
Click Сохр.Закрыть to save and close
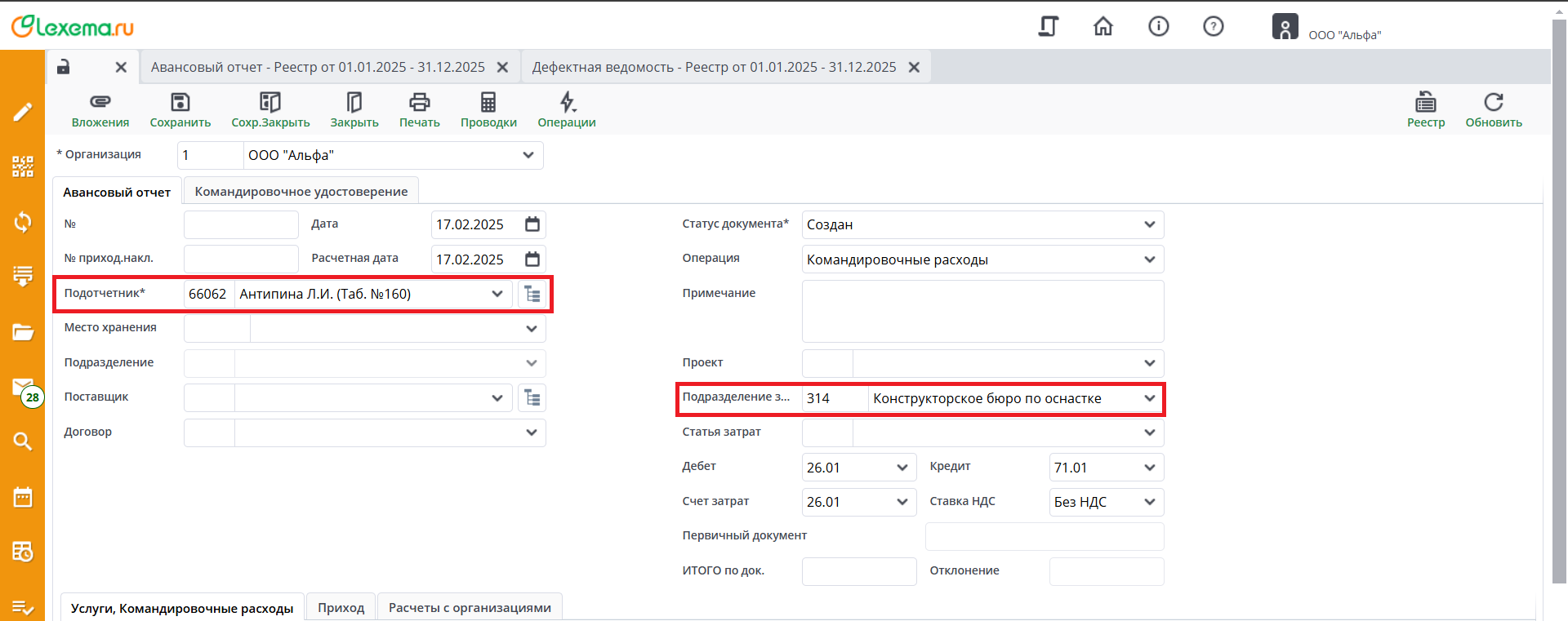[270, 102]
